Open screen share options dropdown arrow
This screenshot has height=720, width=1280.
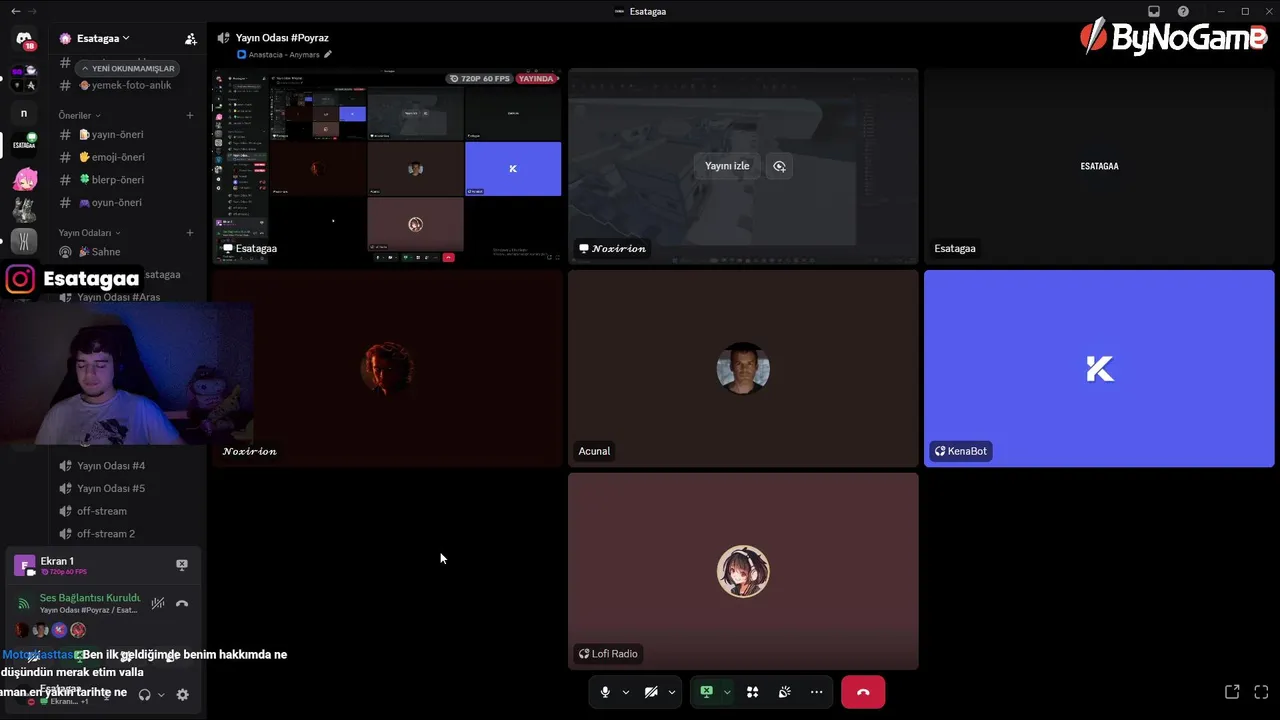pyautogui.click(x=727, y=692)
